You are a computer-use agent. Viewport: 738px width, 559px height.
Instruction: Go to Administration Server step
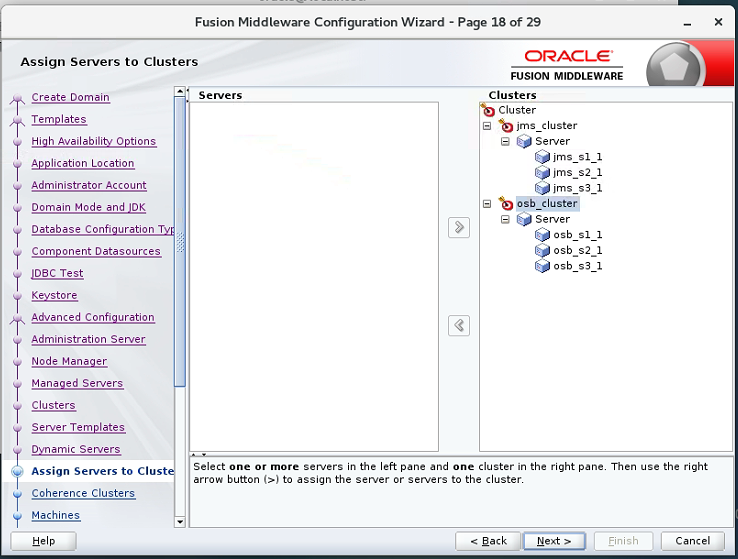tap(88, 339)
